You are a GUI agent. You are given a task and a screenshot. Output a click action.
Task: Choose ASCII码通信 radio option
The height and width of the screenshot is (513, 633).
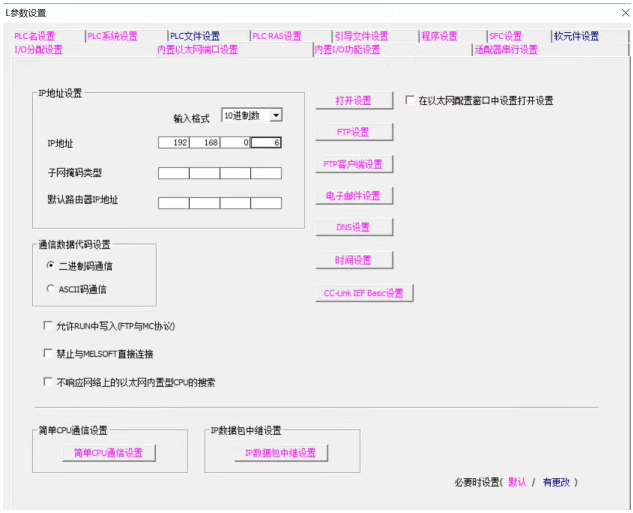pos(50,289)
